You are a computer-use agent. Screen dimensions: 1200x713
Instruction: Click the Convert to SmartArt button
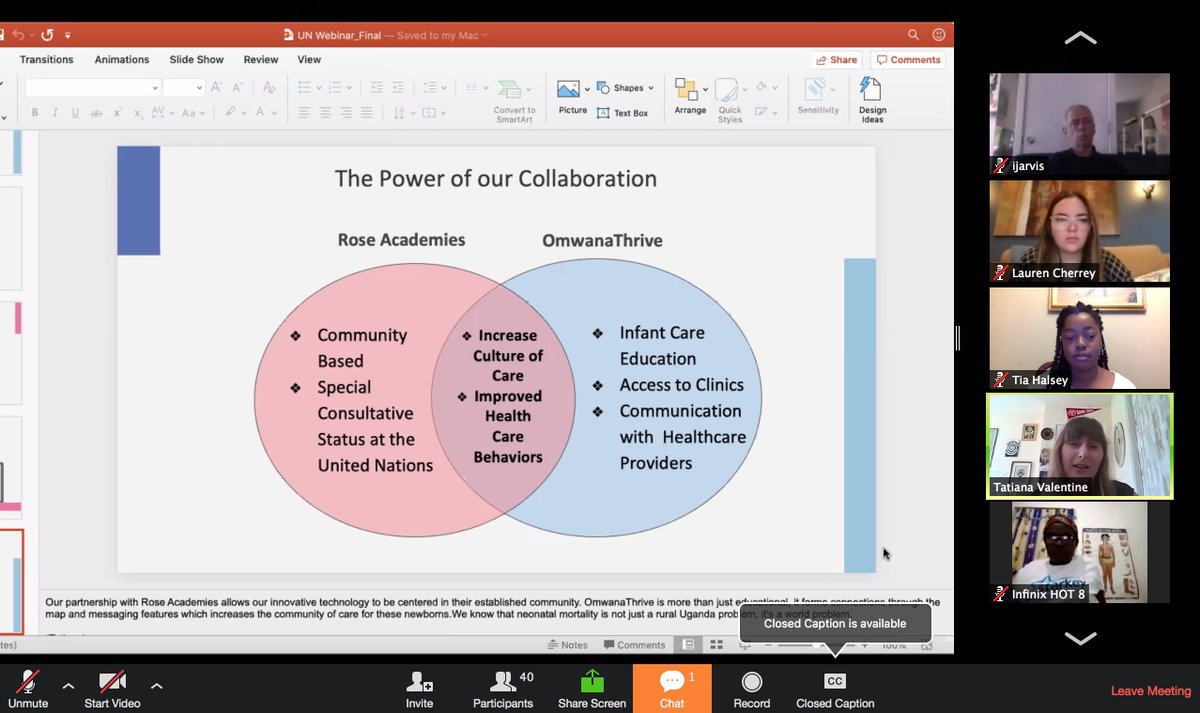pyautogui.click(x=514, y=99)
